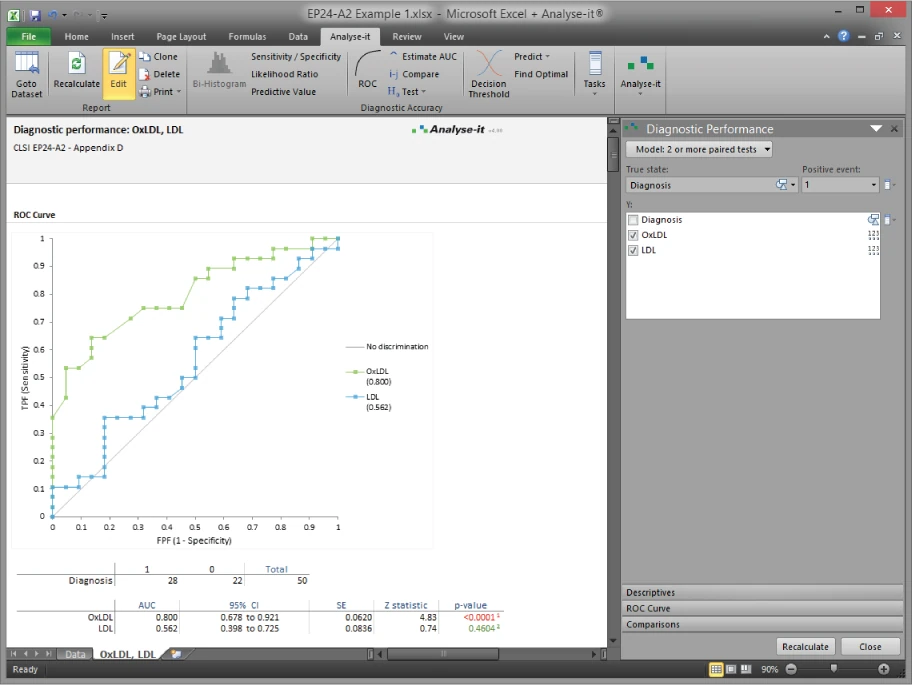912x685 pixels.
Task: Close the Diagnostic Performance panel
Action: pyautogui.click(x=895, y=129)
